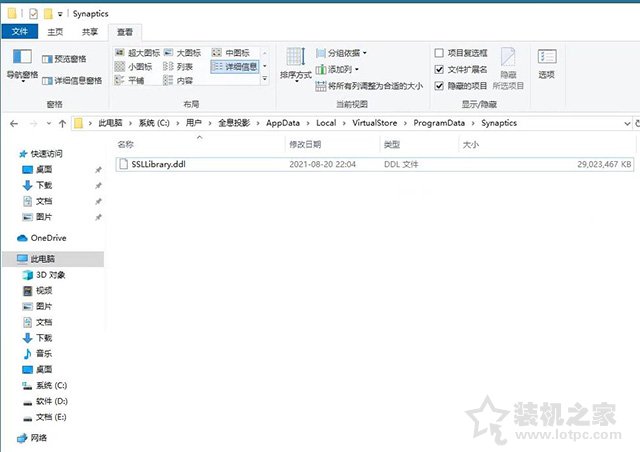Image resolution: width=640 pixels, height=452 pixels.
Task: Click the new folder title bar icon
Action: (x=48, y=14)
